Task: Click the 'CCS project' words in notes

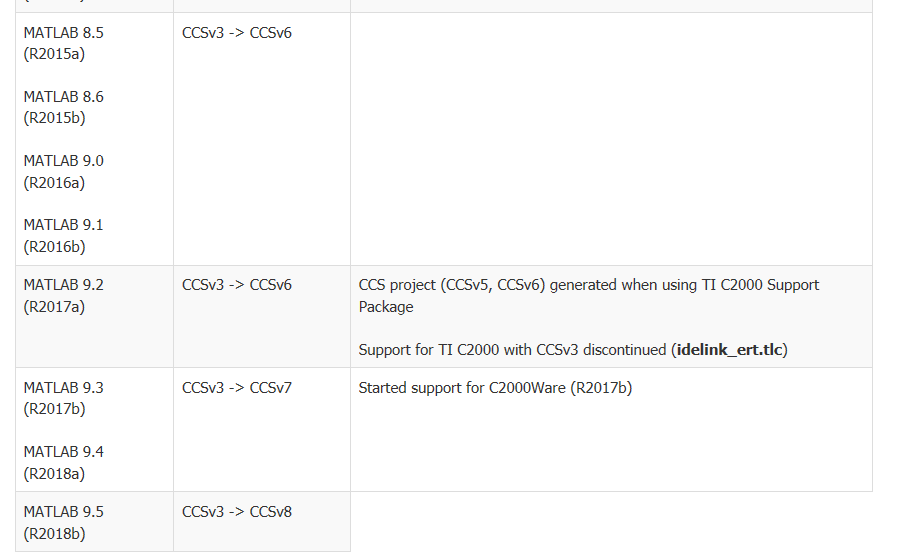Action: click(x=399, y=285)
